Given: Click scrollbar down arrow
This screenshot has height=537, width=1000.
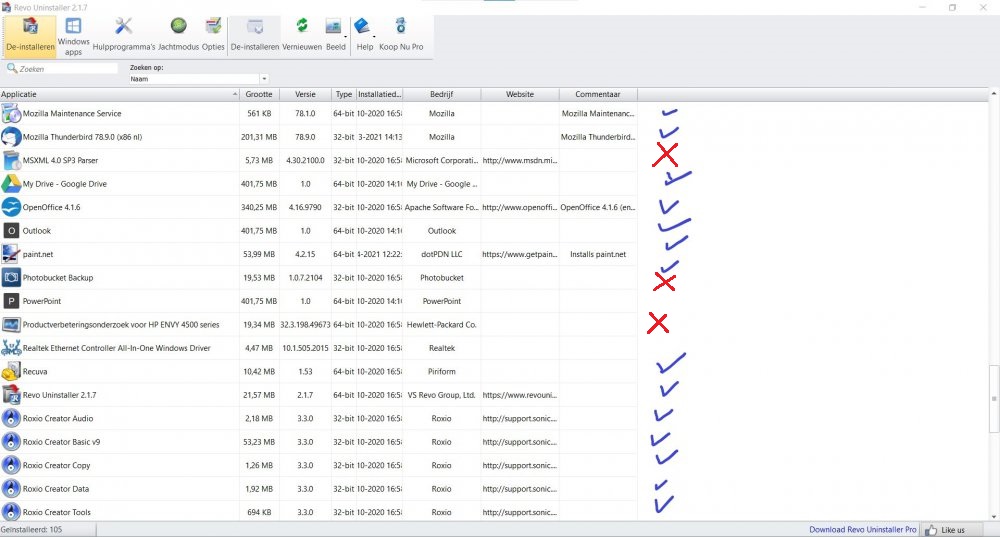Looking at the screenshot, I should pyautogui.click(x=994, y=517).
